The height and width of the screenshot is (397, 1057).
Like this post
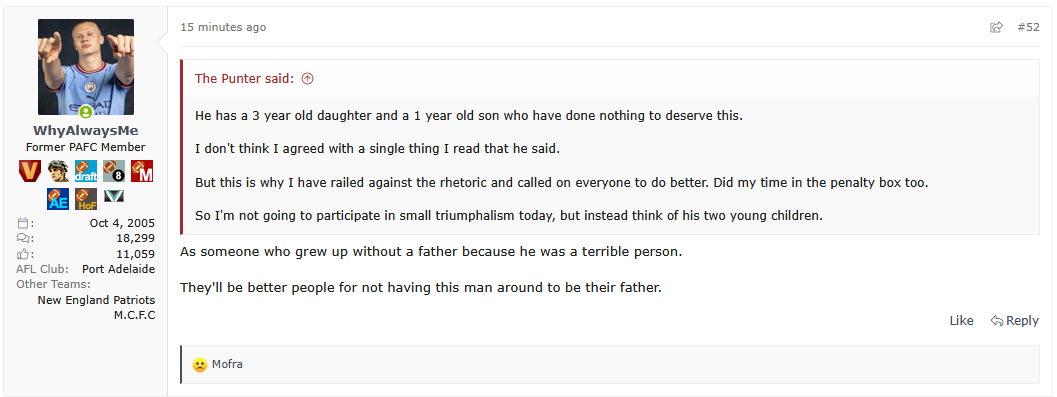(961, 321)
